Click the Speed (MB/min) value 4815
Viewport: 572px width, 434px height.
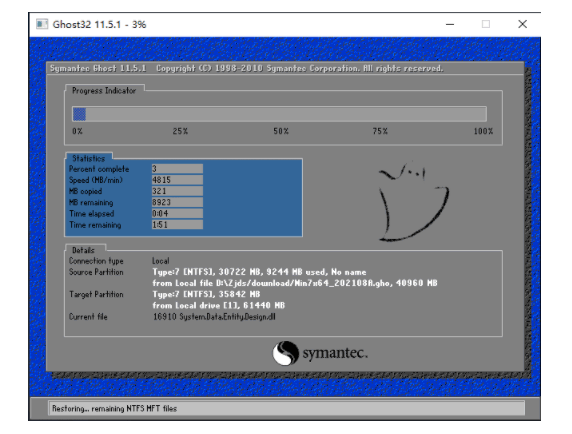pos(177,180)
